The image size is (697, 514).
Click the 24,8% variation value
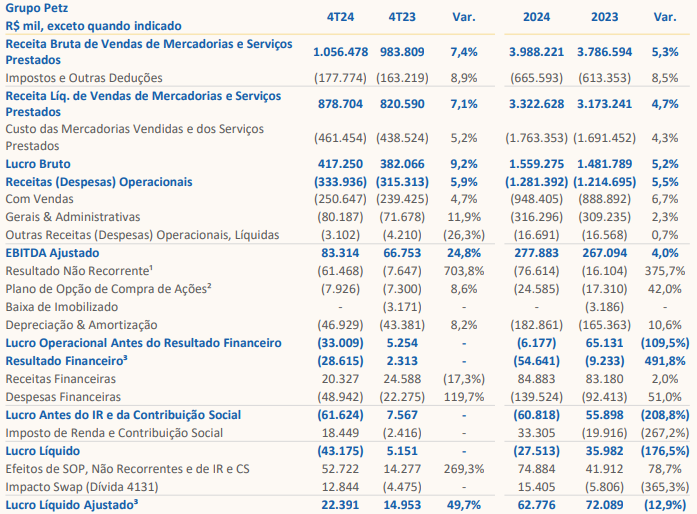(464, 253)
